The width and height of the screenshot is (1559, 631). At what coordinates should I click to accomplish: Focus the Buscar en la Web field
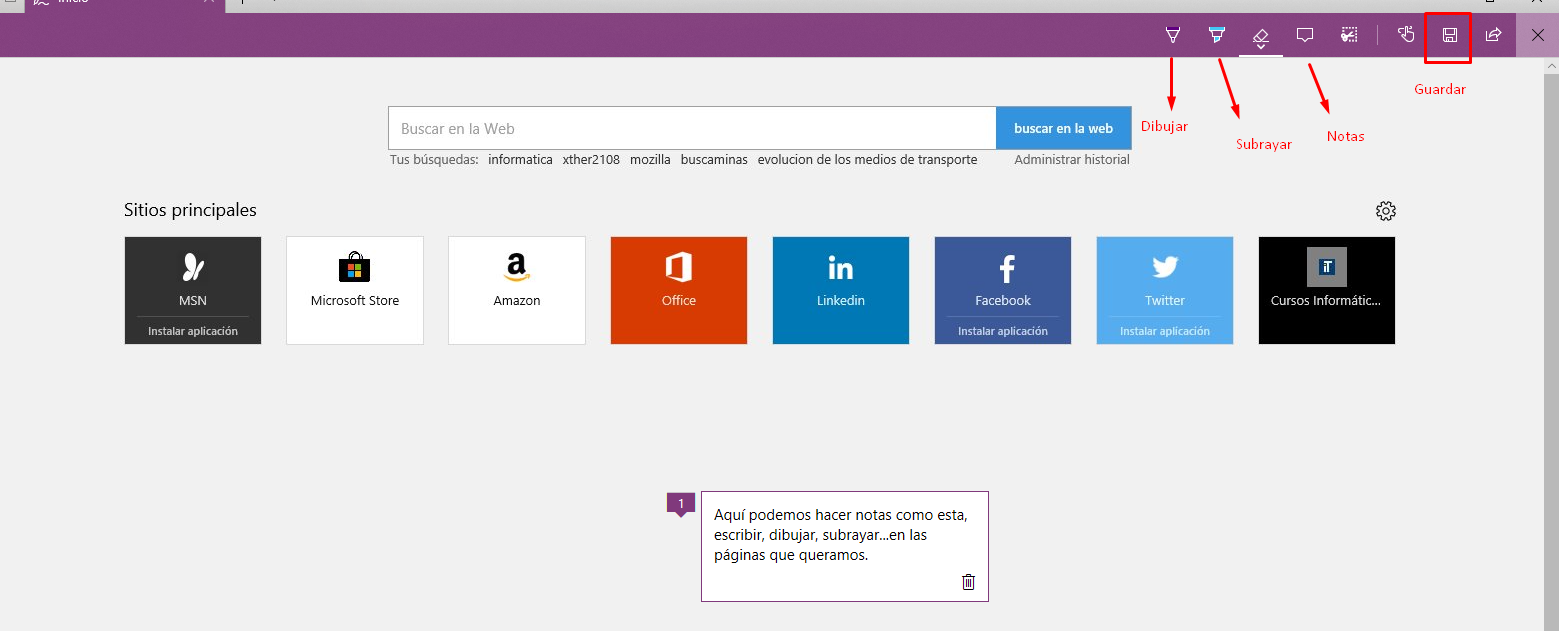point(692,128)
